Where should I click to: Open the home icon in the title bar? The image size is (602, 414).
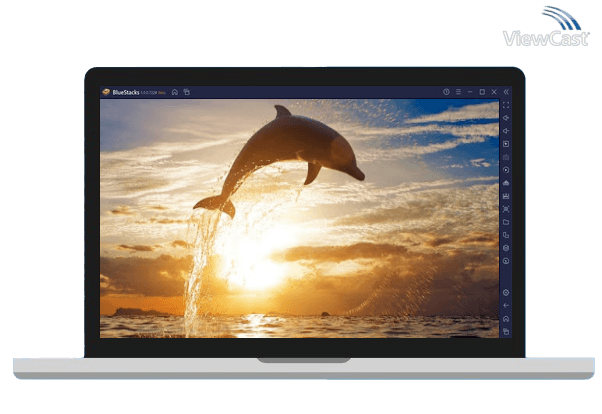[175, 92]
